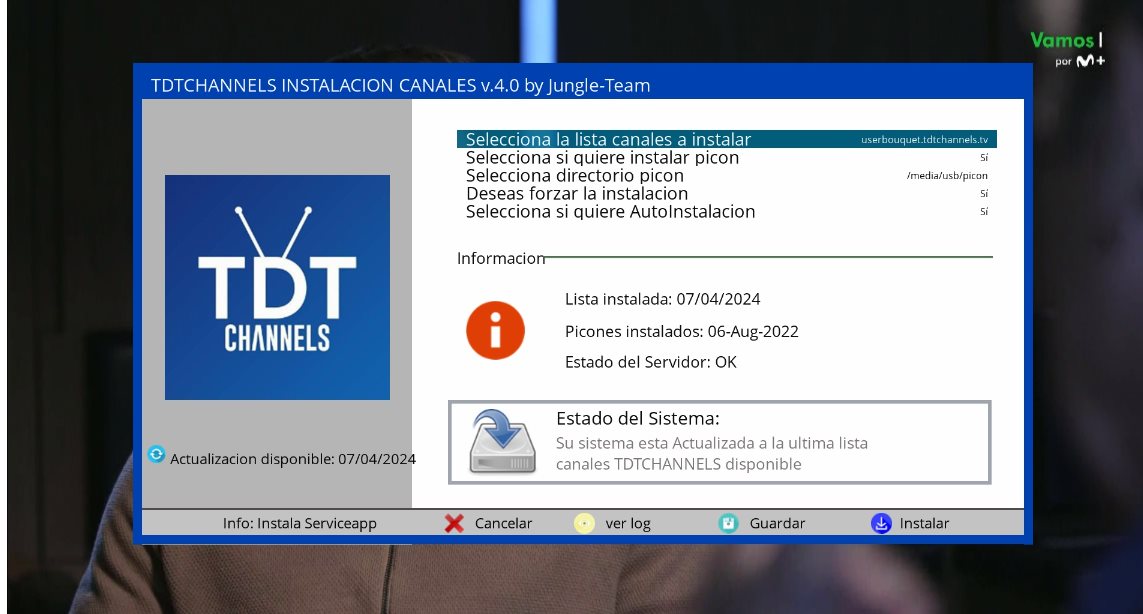The width and height of the screenshot is (1143, 614).
Task: Toggle the AutoInstalacion Sí value
Action: point(983,212)
